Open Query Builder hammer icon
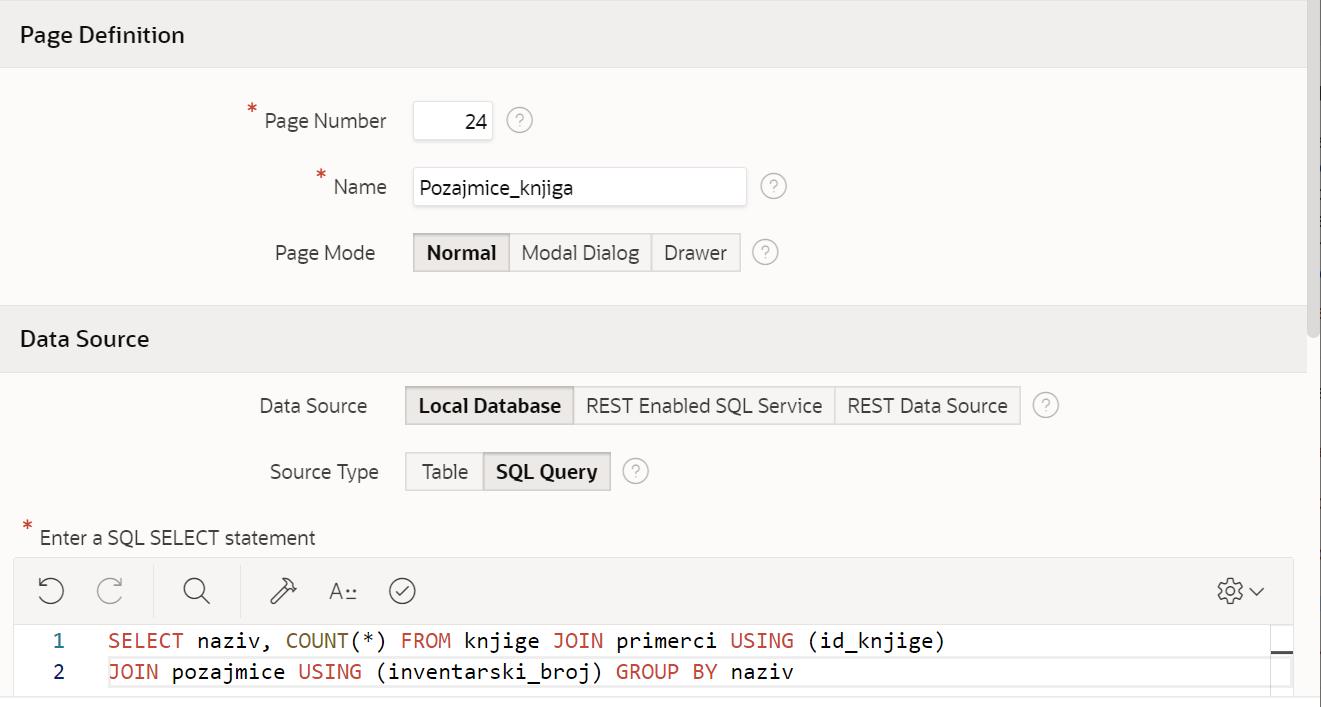Viewport: 1321px width, 707px height. pyautogui.click(x=283, y=591)
